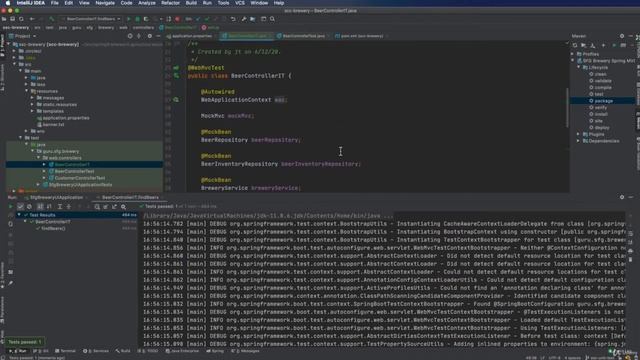Select install lifecycle goal in Maven
The height and width of the screenshot is (360, 640).
pyautogui.click(x=601, y=114)
